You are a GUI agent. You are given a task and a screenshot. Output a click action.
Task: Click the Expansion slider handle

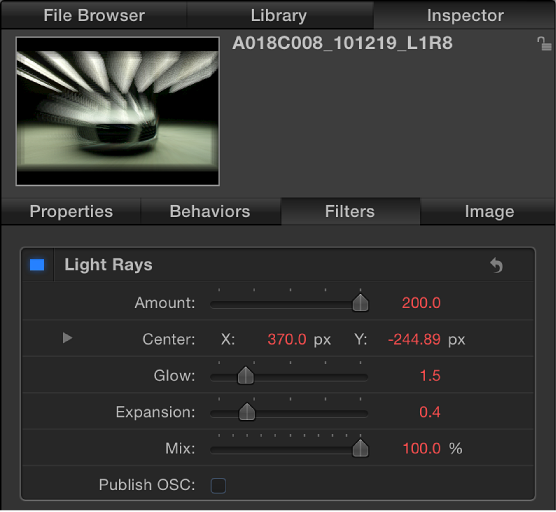[247, 412]
